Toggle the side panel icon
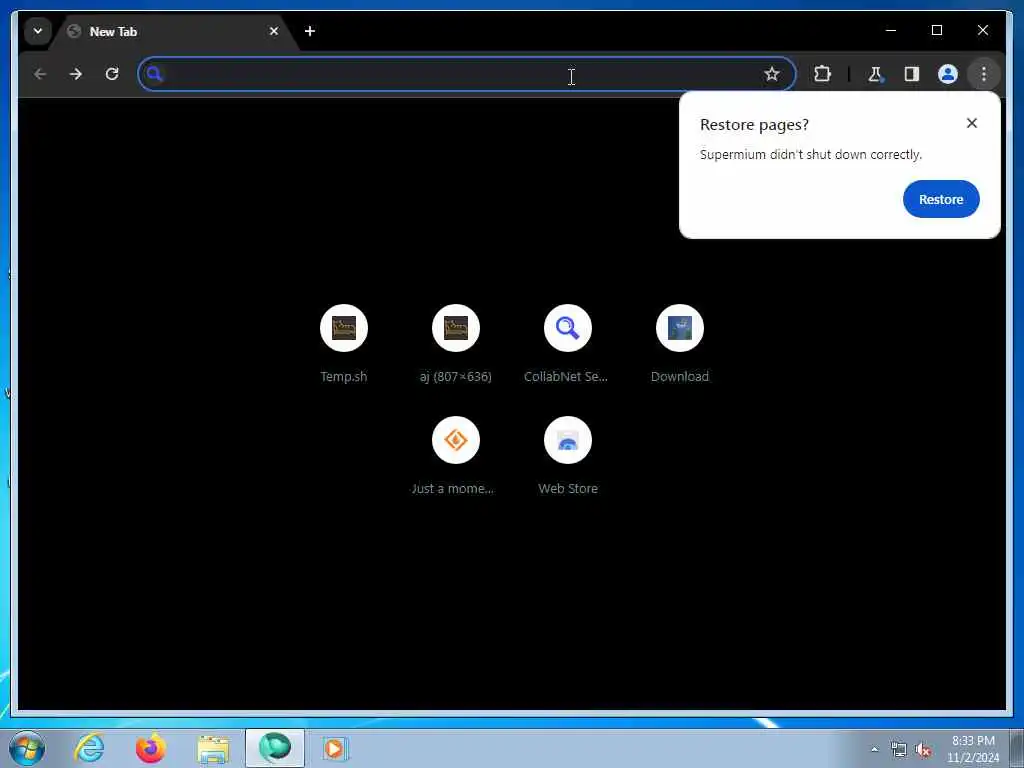Viewport: 1024px width, 768px height. [912, 74]
